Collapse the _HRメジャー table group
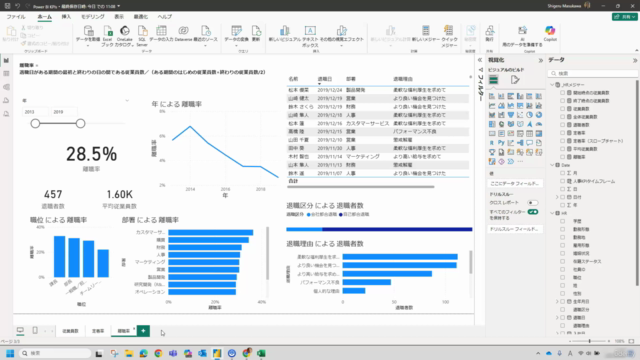This screenshot has height=360, width=640. click(x=552, y=84)
